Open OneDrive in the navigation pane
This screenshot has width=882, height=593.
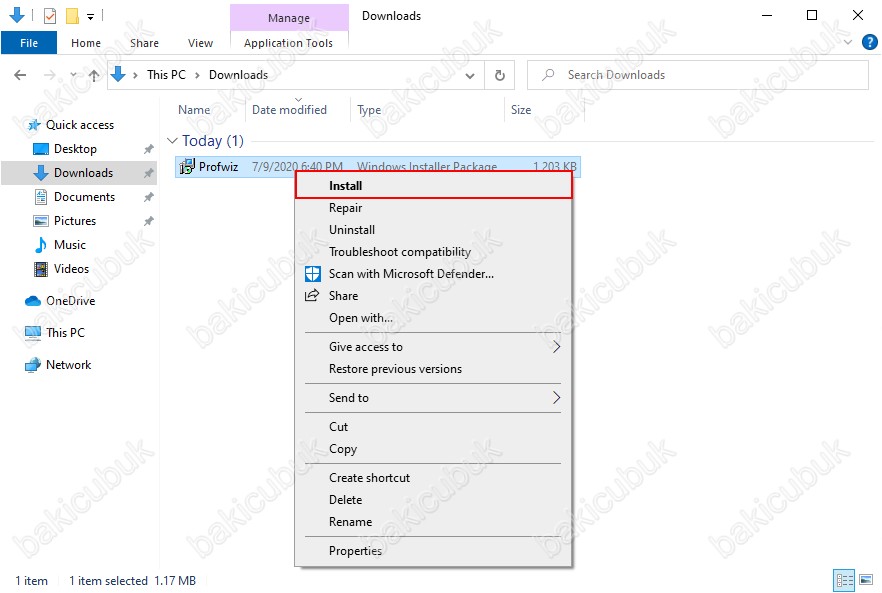[x=70, y=301]
